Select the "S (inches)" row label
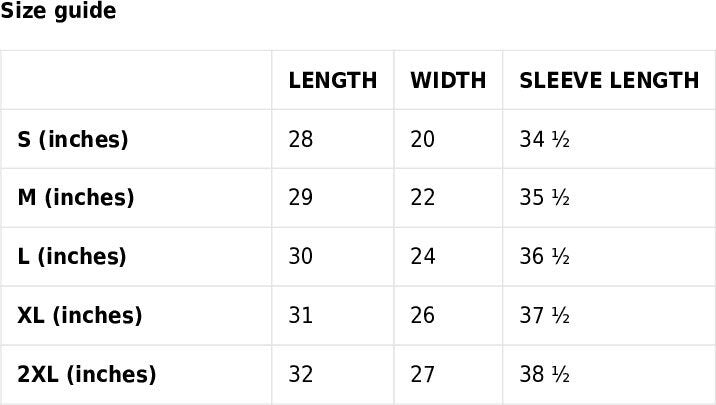 click(x=73, y=139)
